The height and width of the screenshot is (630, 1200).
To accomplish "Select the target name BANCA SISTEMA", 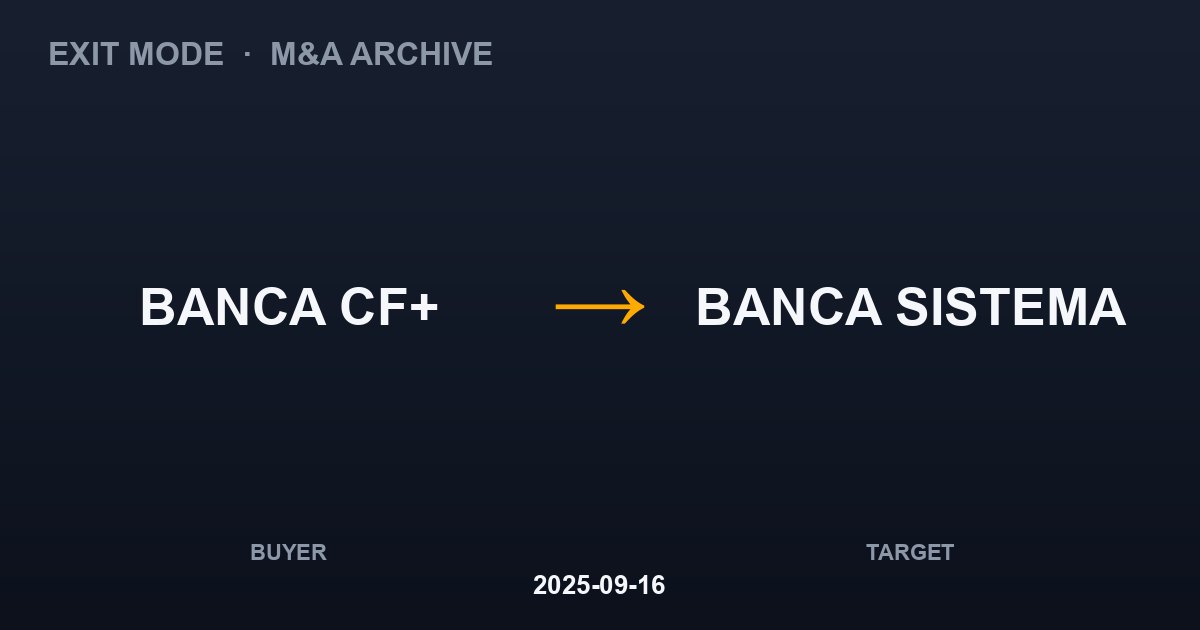I will coord(911,307).
